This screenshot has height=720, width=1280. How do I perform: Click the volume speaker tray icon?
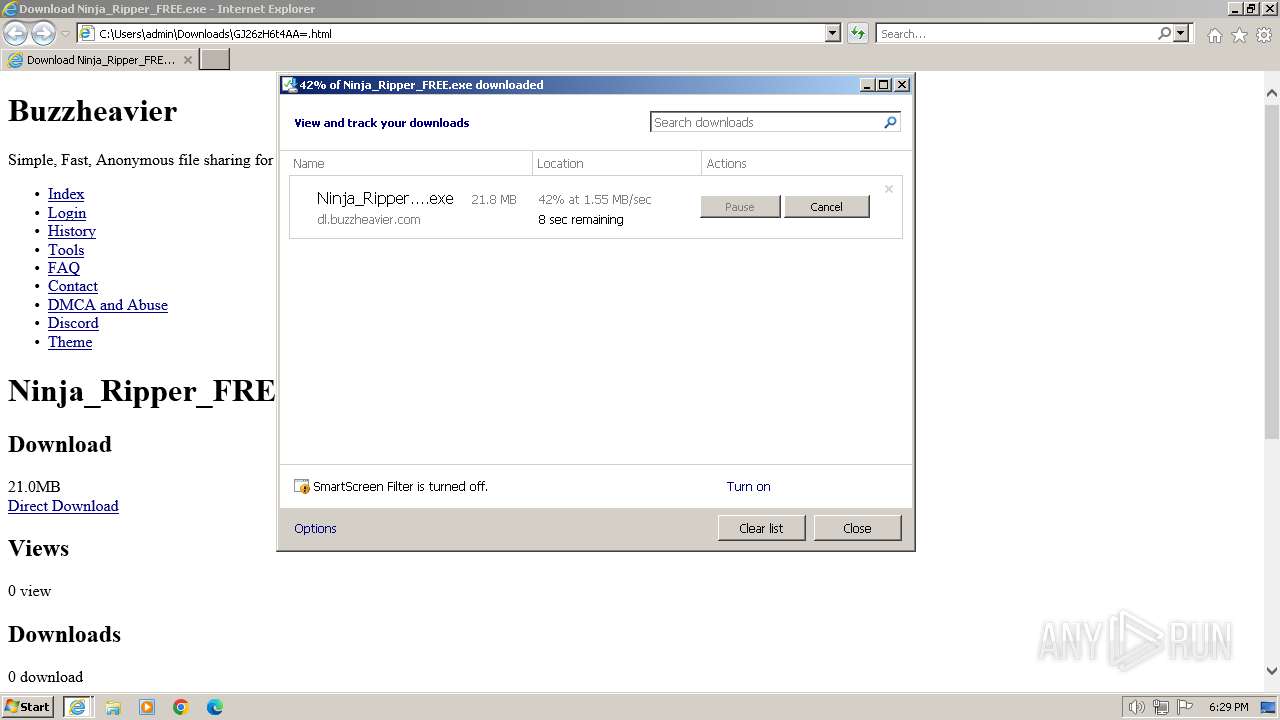point(1137,707)
